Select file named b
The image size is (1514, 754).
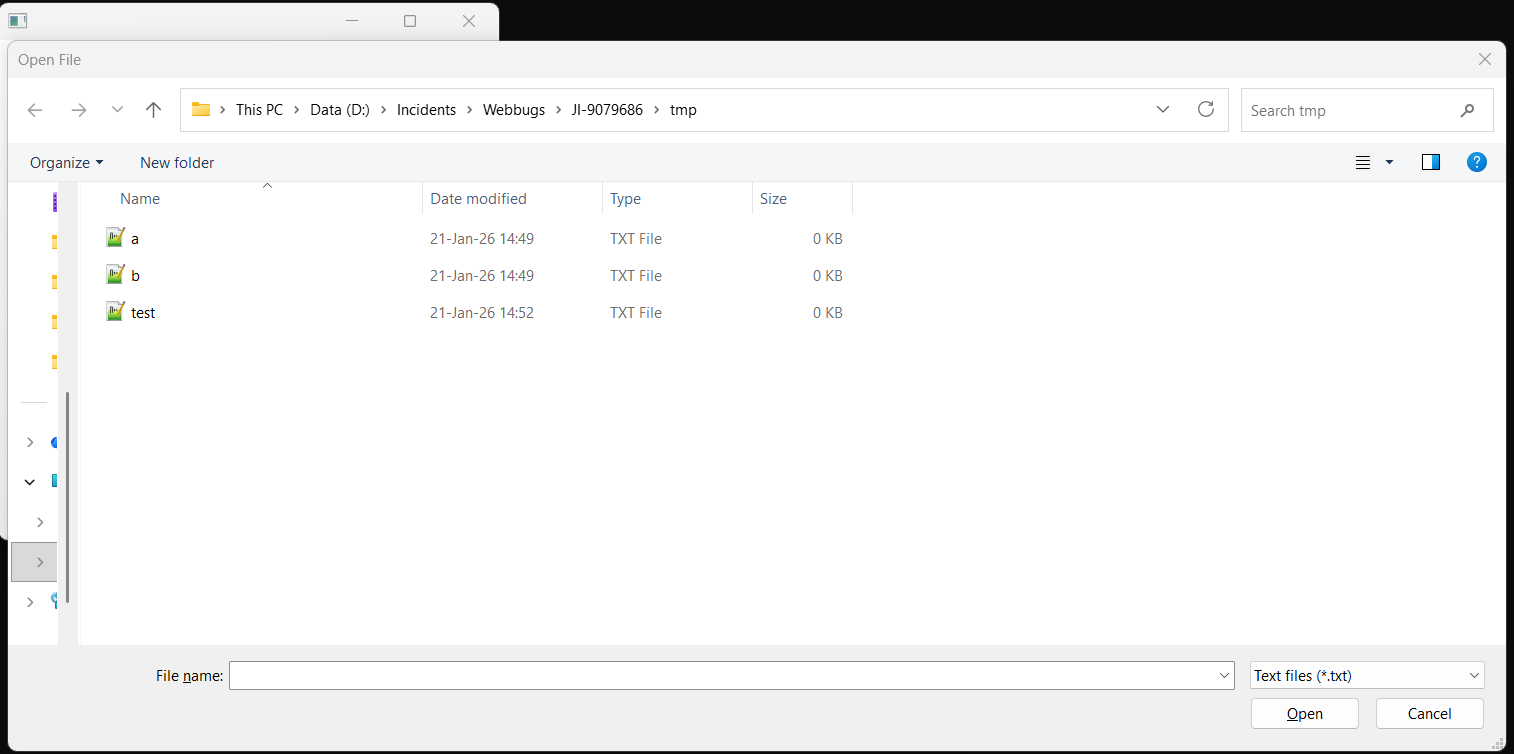click(x=135, y=276)
